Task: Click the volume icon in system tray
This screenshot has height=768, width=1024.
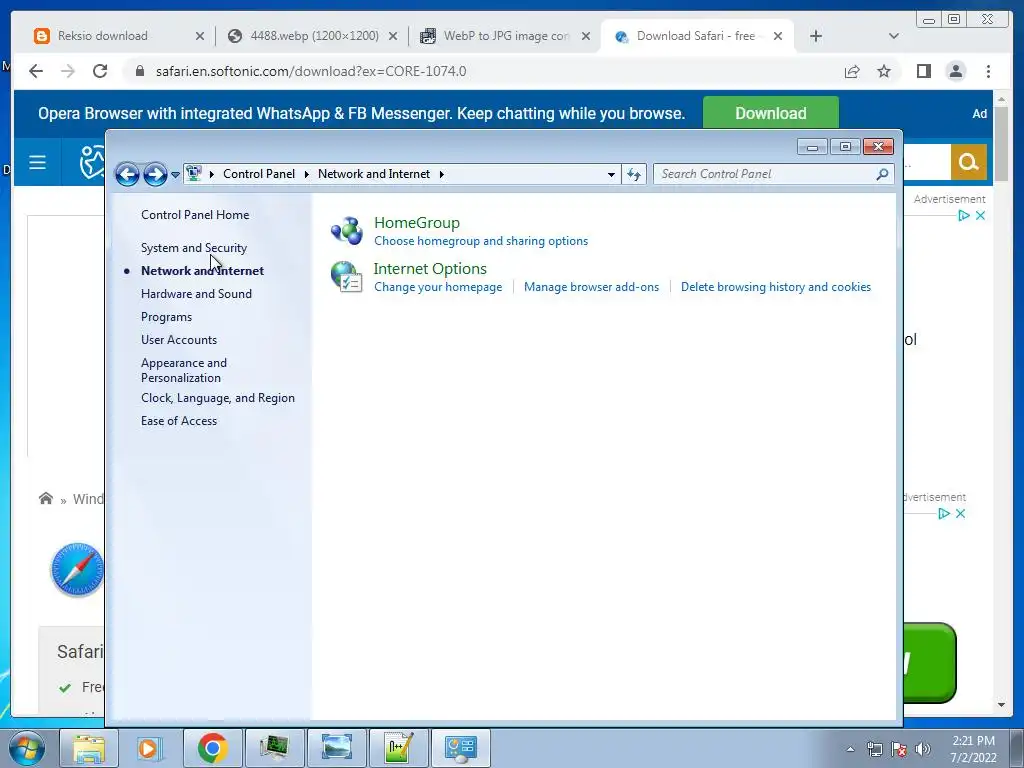Action: click(x=923, y=749)
